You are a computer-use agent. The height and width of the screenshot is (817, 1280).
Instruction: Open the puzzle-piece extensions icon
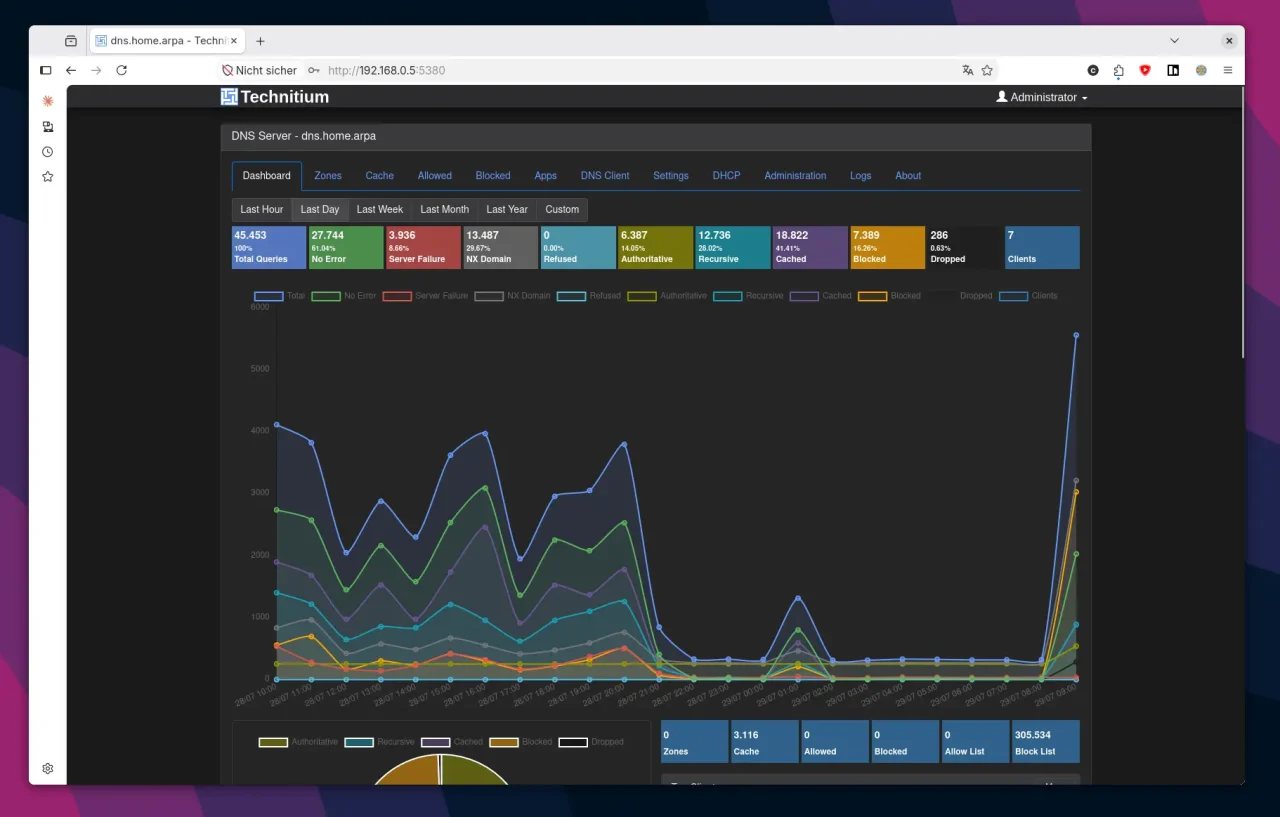pyautogui.click(x=1118, y=70)
